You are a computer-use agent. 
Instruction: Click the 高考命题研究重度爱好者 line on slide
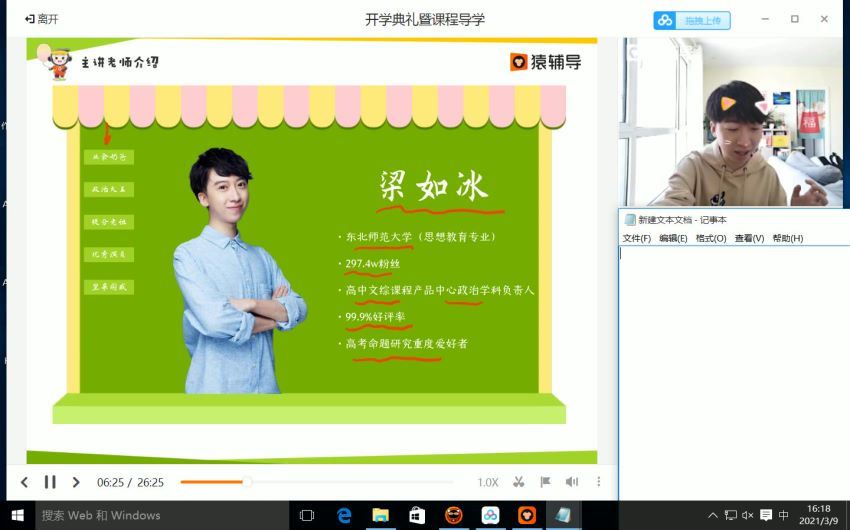click(406, 344)
